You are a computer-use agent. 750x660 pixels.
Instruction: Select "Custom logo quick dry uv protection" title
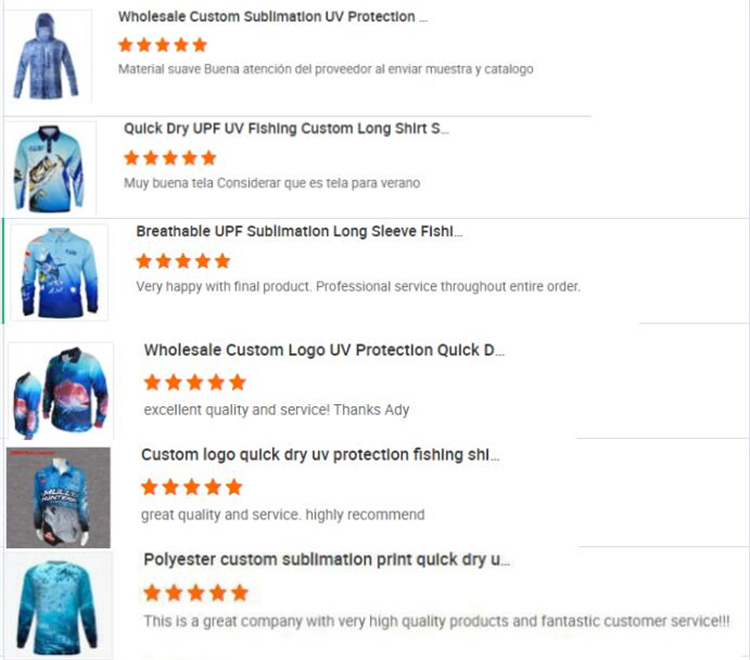[320, 454]
